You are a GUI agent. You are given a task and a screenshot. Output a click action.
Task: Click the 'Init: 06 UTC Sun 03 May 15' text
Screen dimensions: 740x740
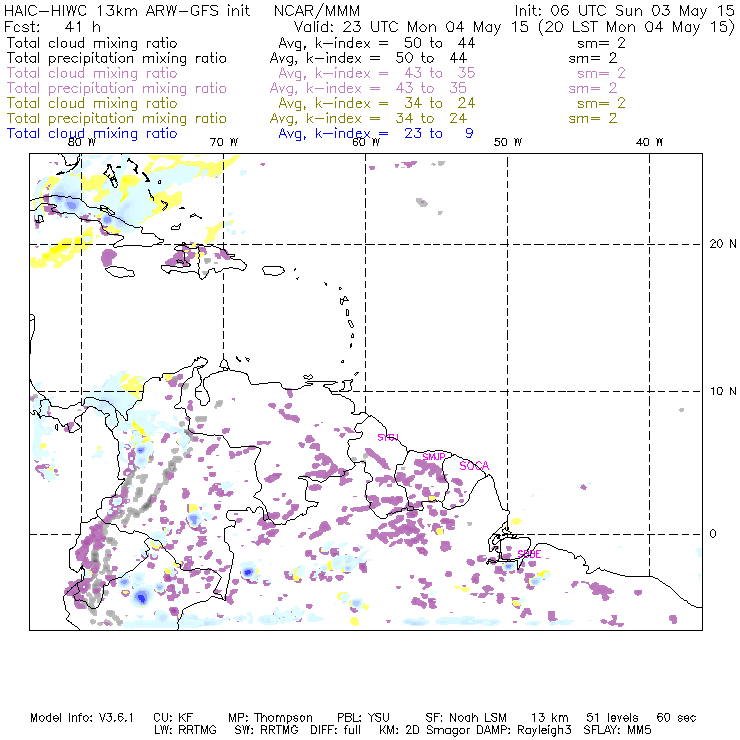624,11
